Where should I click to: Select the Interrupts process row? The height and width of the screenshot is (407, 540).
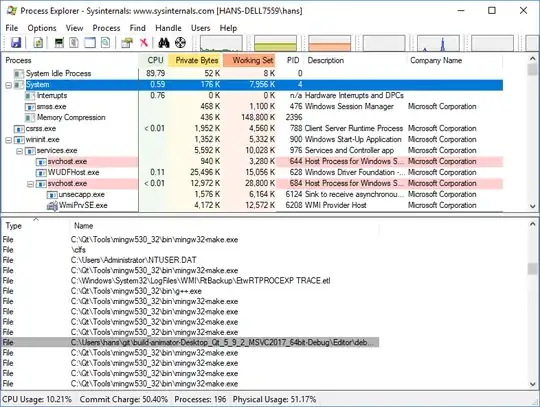coord(252,95)
